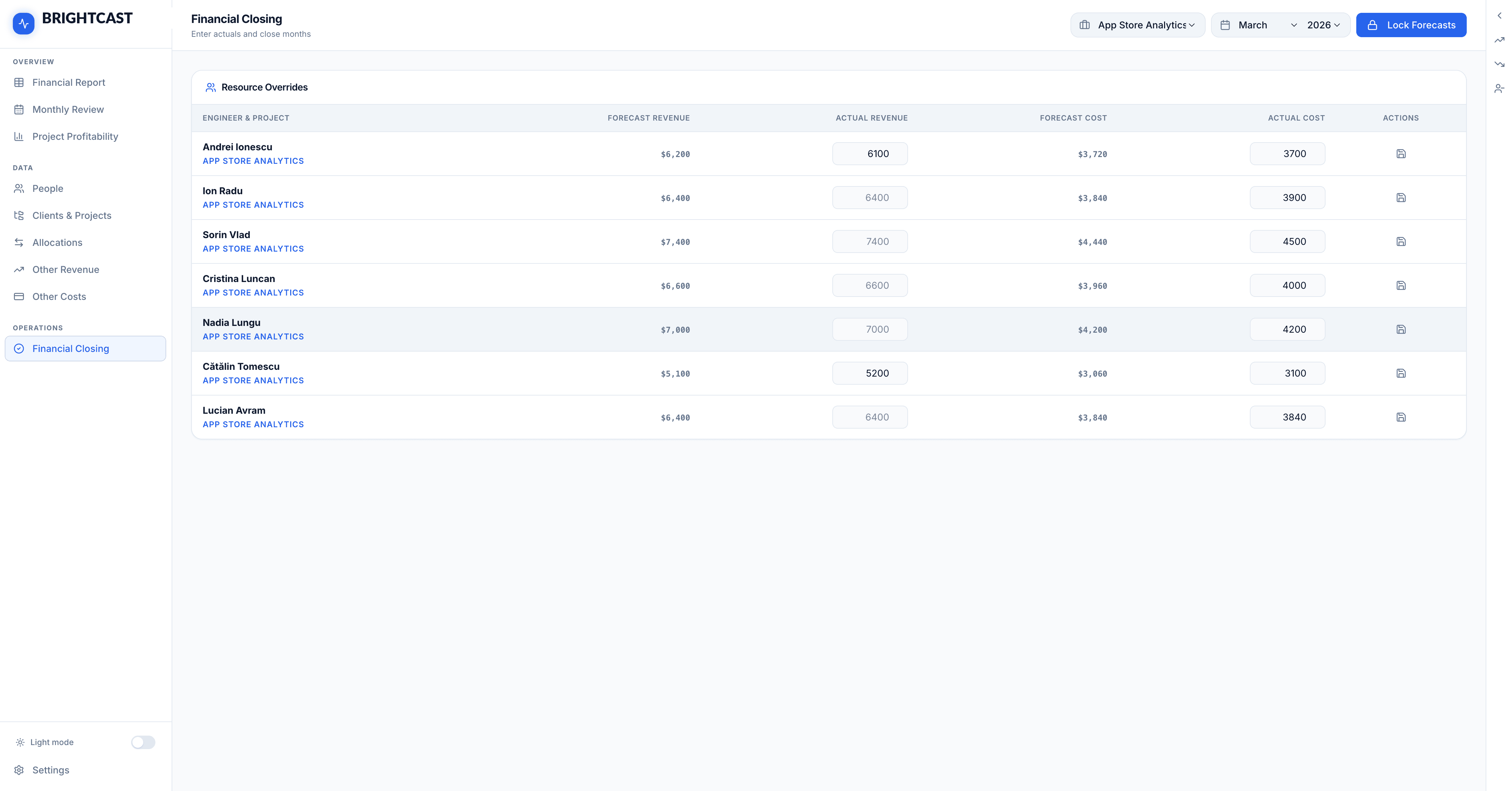This screenshot has width=1512, height=791.
Task: Go to Monthly Review page
Action: (68, 110)
